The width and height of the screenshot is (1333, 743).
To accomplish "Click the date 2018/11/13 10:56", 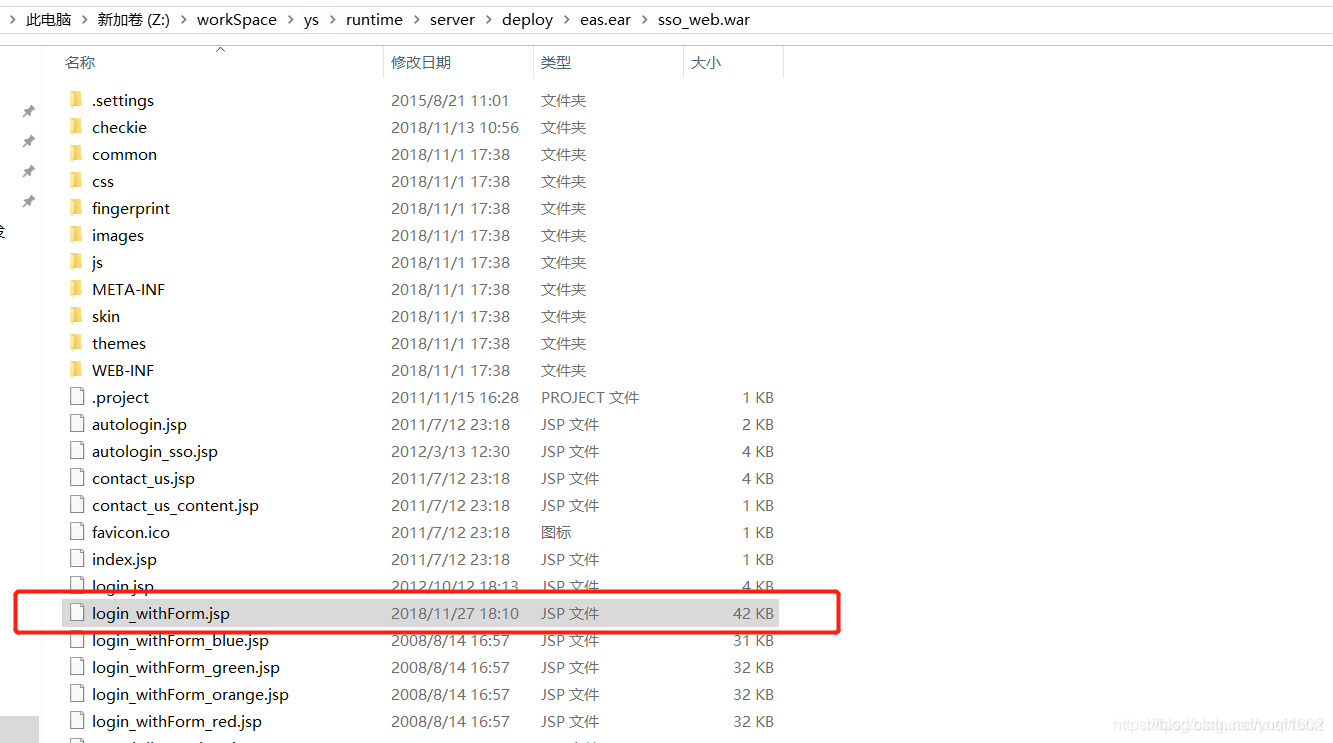I will click(x=455, y=127).
